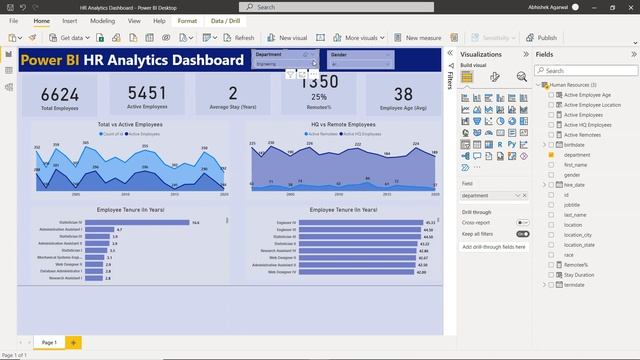Click Save icon in title bar
The image size is (640, 360).
pos(10,7)
